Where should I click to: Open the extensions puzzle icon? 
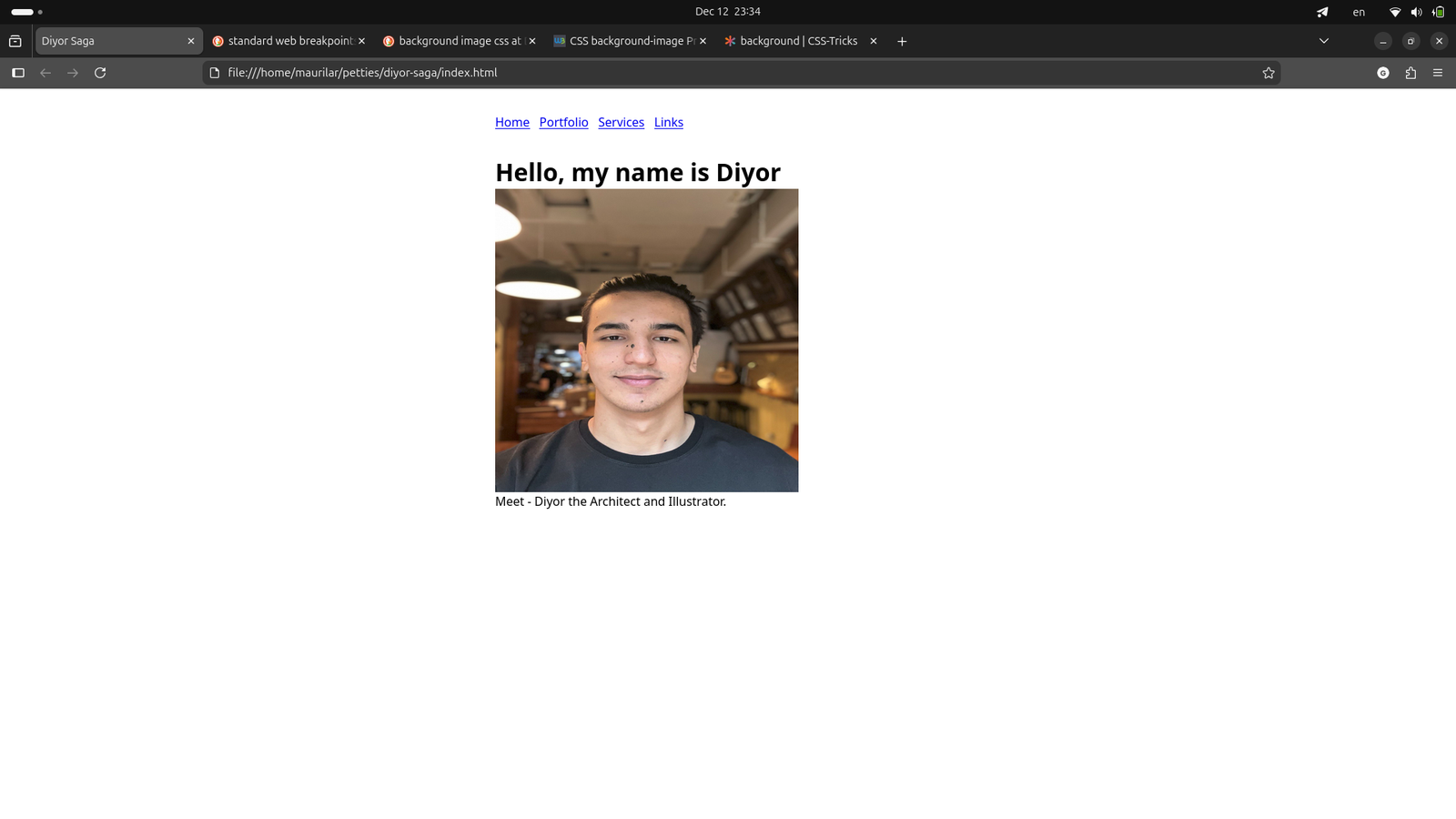(x=1410, y=73)
